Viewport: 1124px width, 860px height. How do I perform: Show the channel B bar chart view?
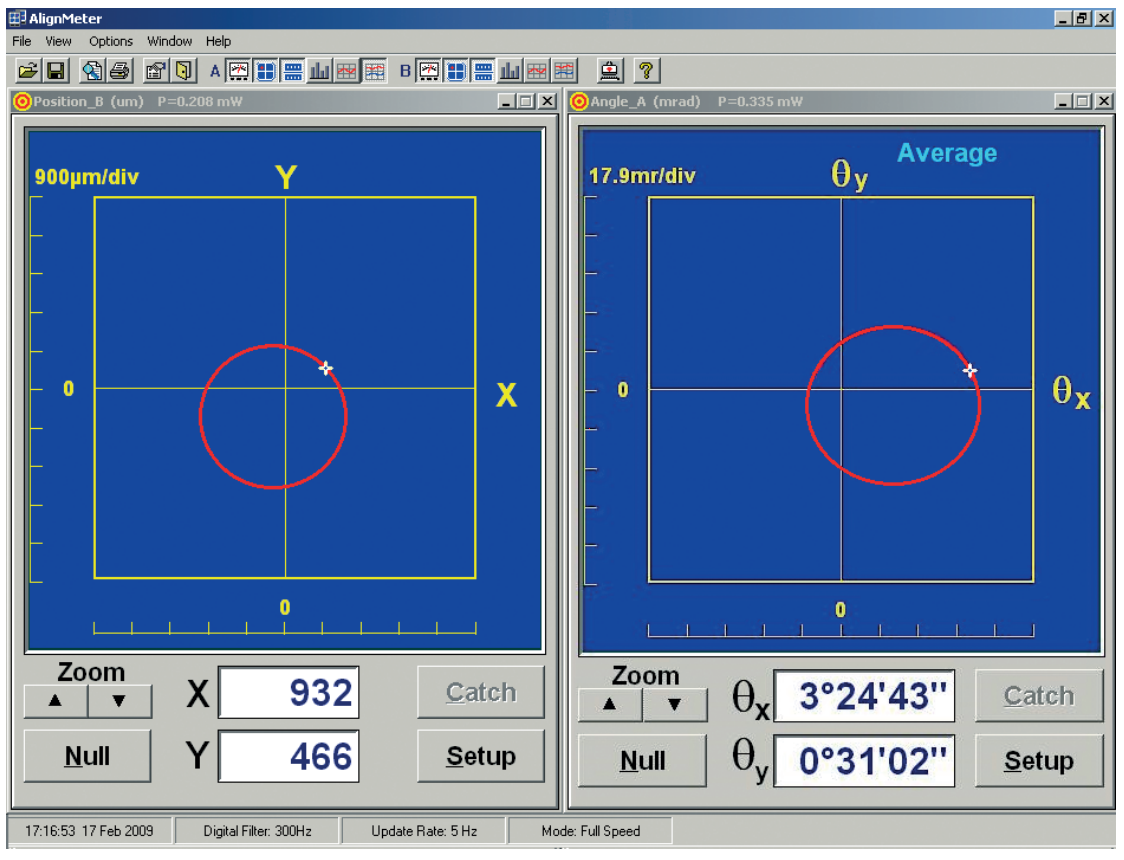tap(510, 71)
